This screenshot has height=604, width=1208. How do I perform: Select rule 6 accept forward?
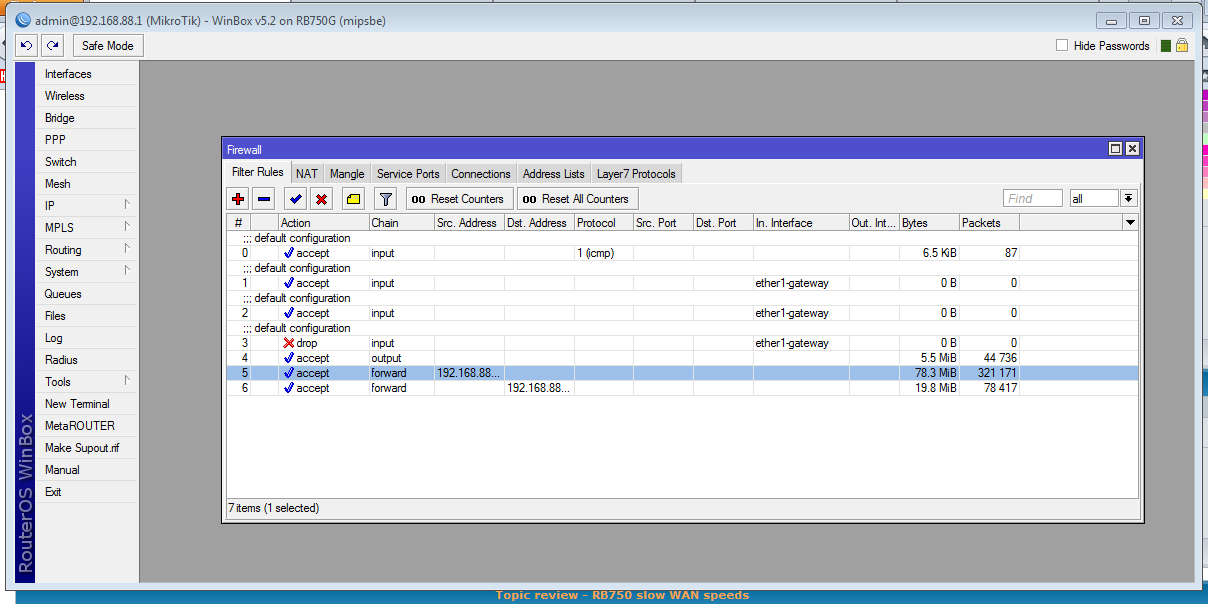click(682, 388)
